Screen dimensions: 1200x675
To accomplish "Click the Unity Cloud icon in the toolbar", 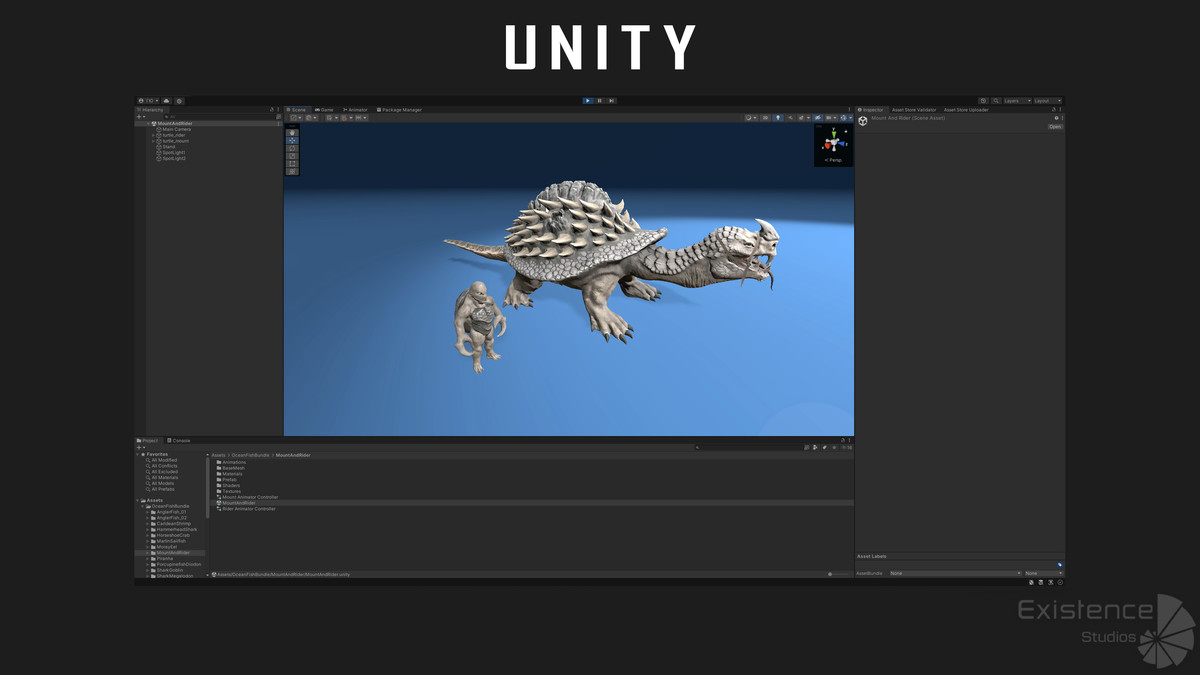I will (x=166, y=100).
